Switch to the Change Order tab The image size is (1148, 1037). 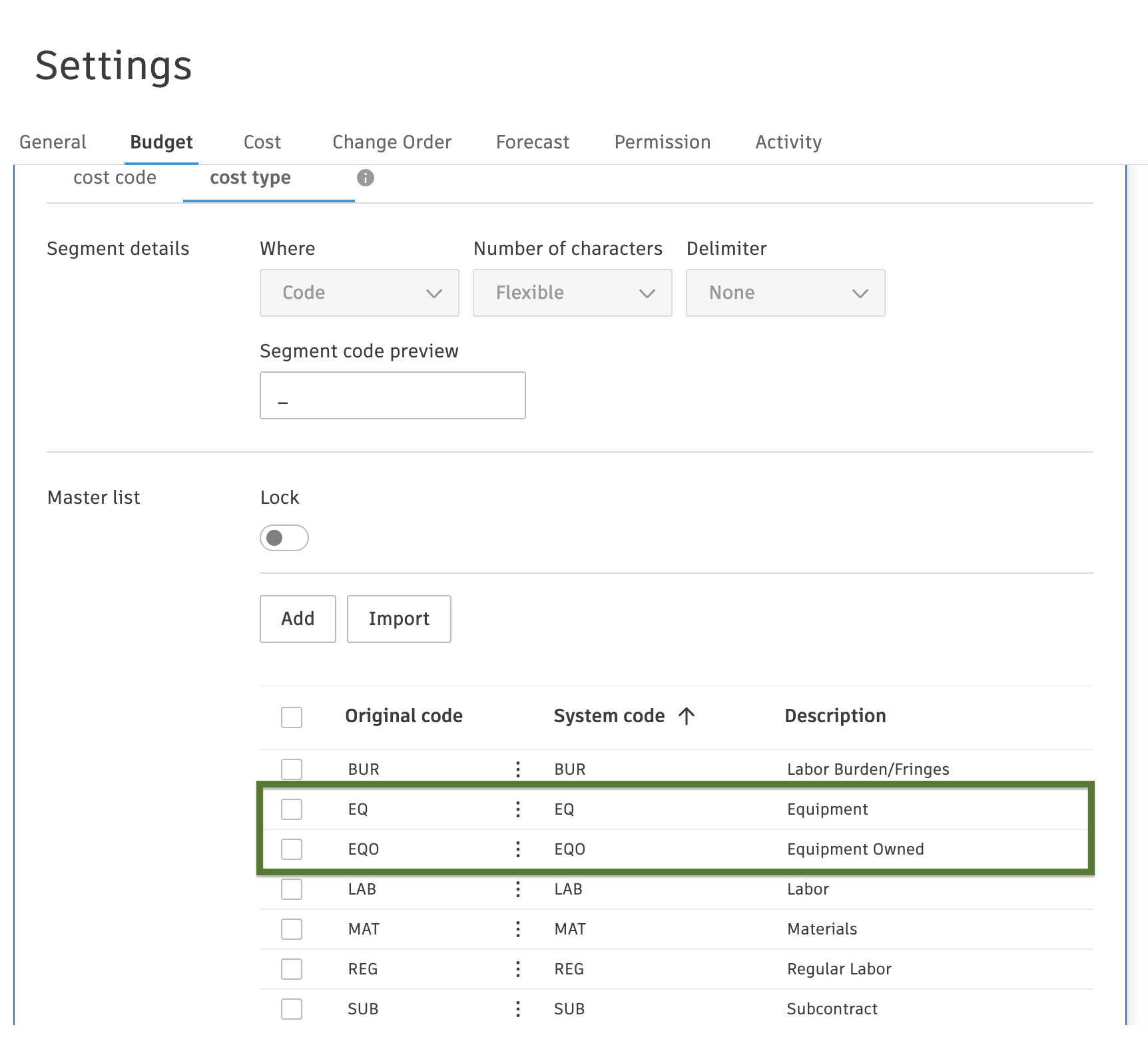[392, 142]
